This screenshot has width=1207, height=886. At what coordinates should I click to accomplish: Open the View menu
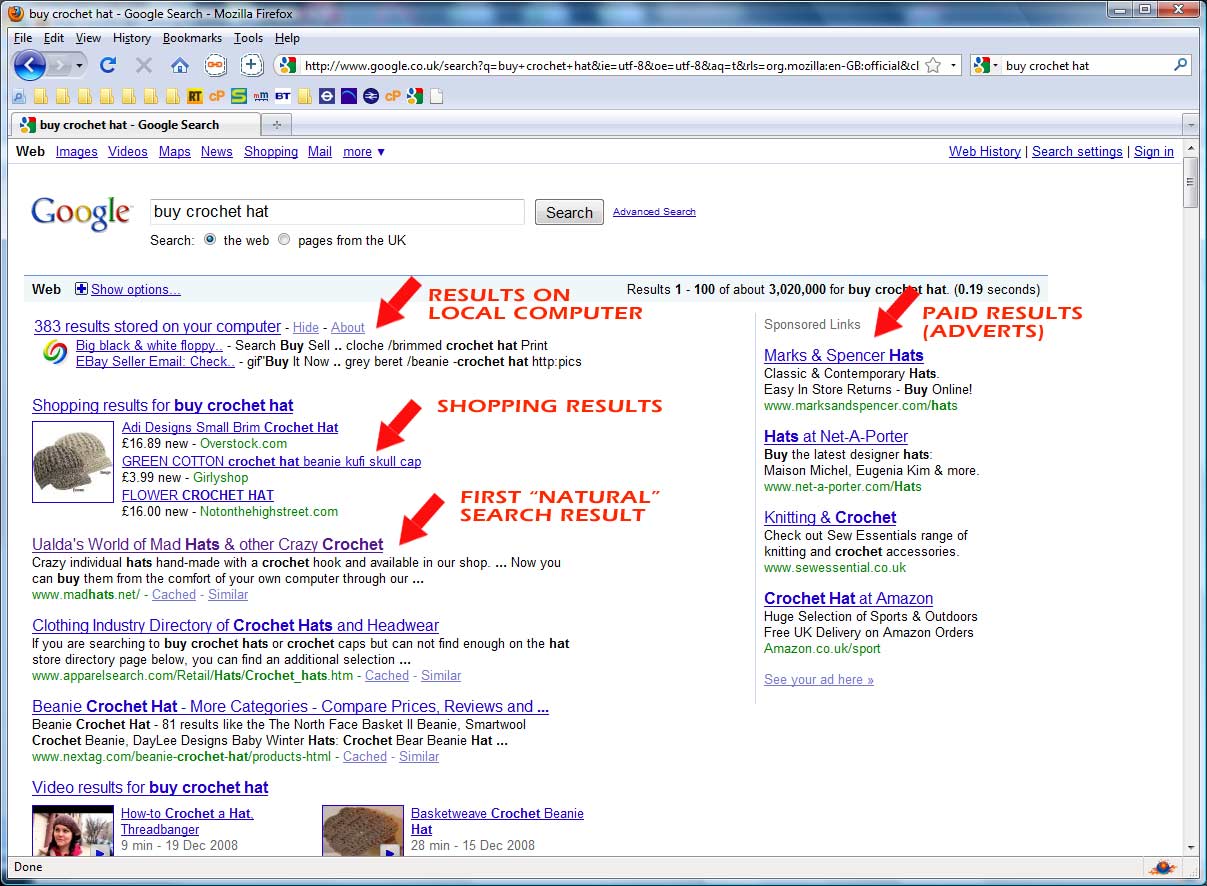click(88, 38)
